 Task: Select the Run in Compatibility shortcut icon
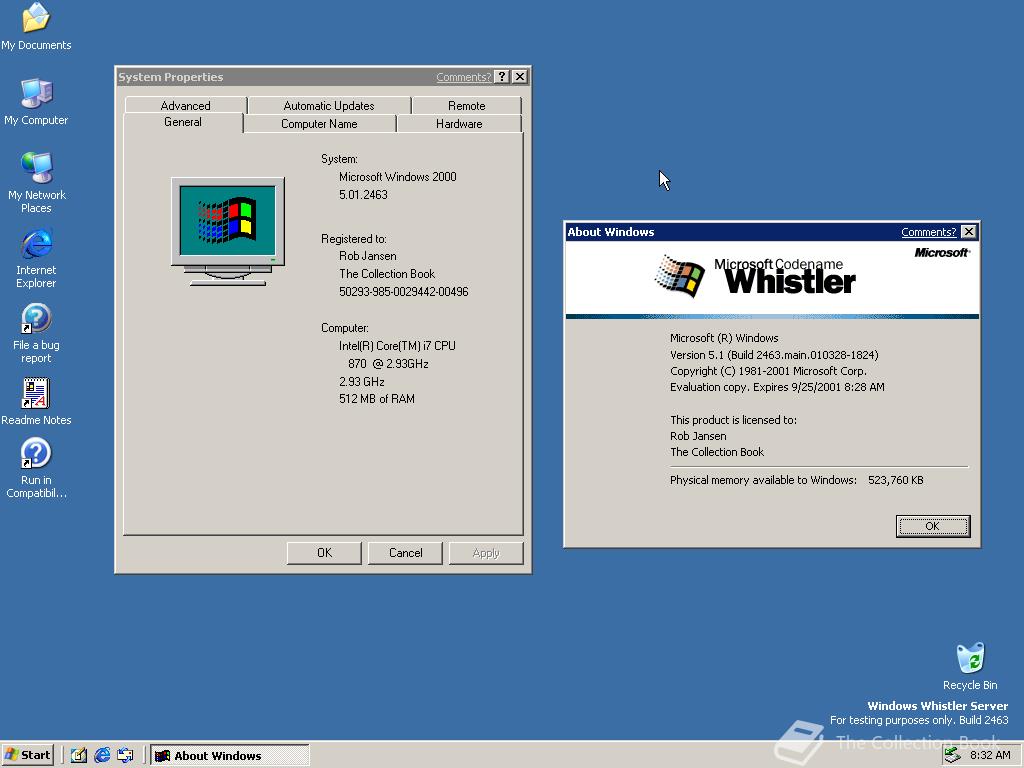[36, 468]
